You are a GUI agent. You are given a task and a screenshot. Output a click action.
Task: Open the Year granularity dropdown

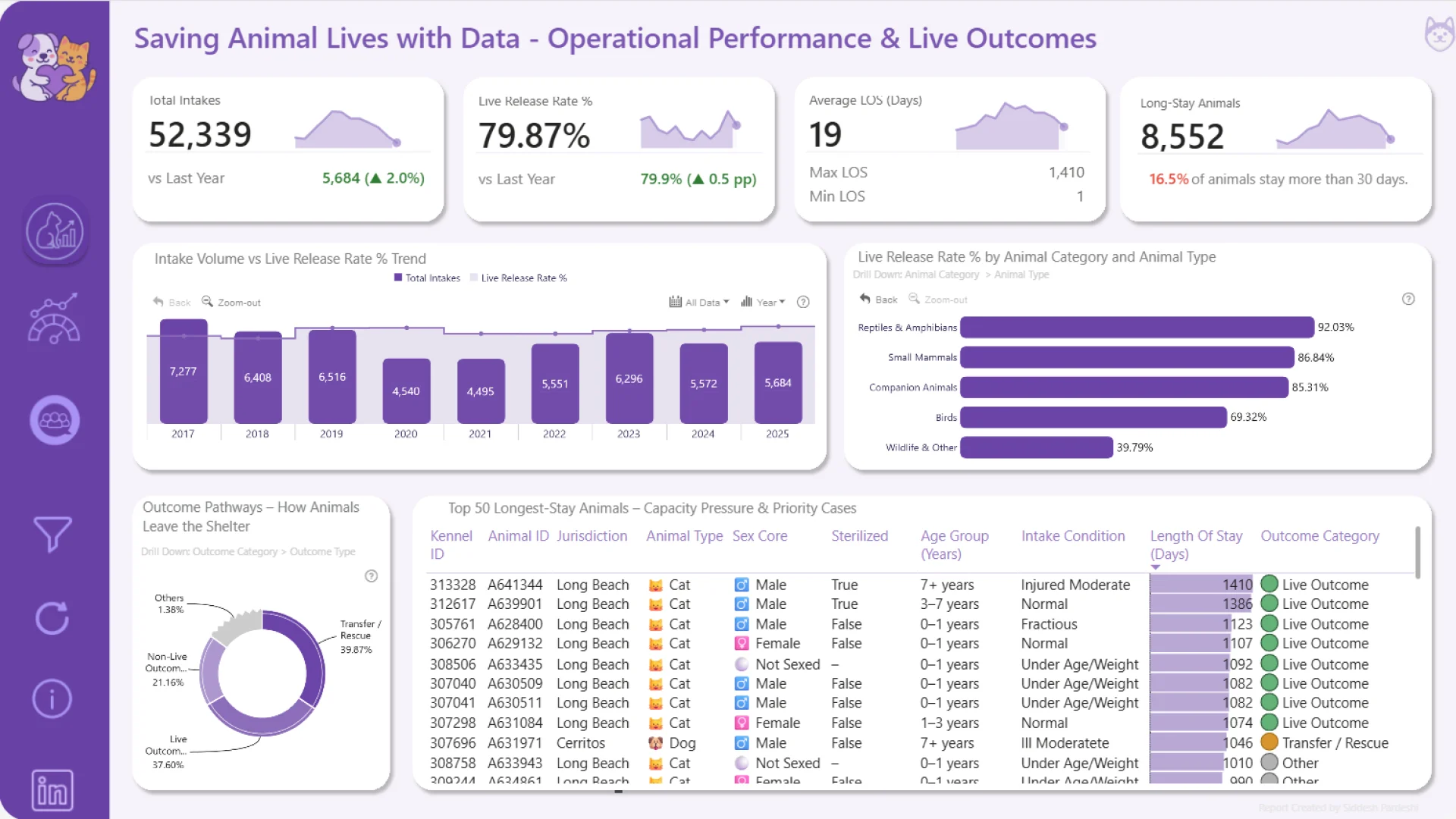(762, 302)
